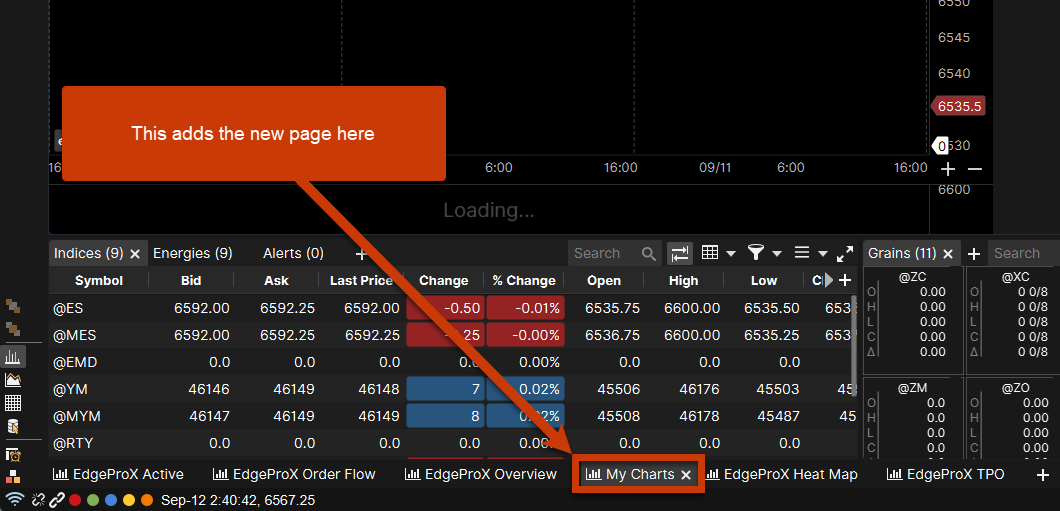Click the alarm clock icon in left sidebar
1060x511 pixels.
tap(13, 454)
